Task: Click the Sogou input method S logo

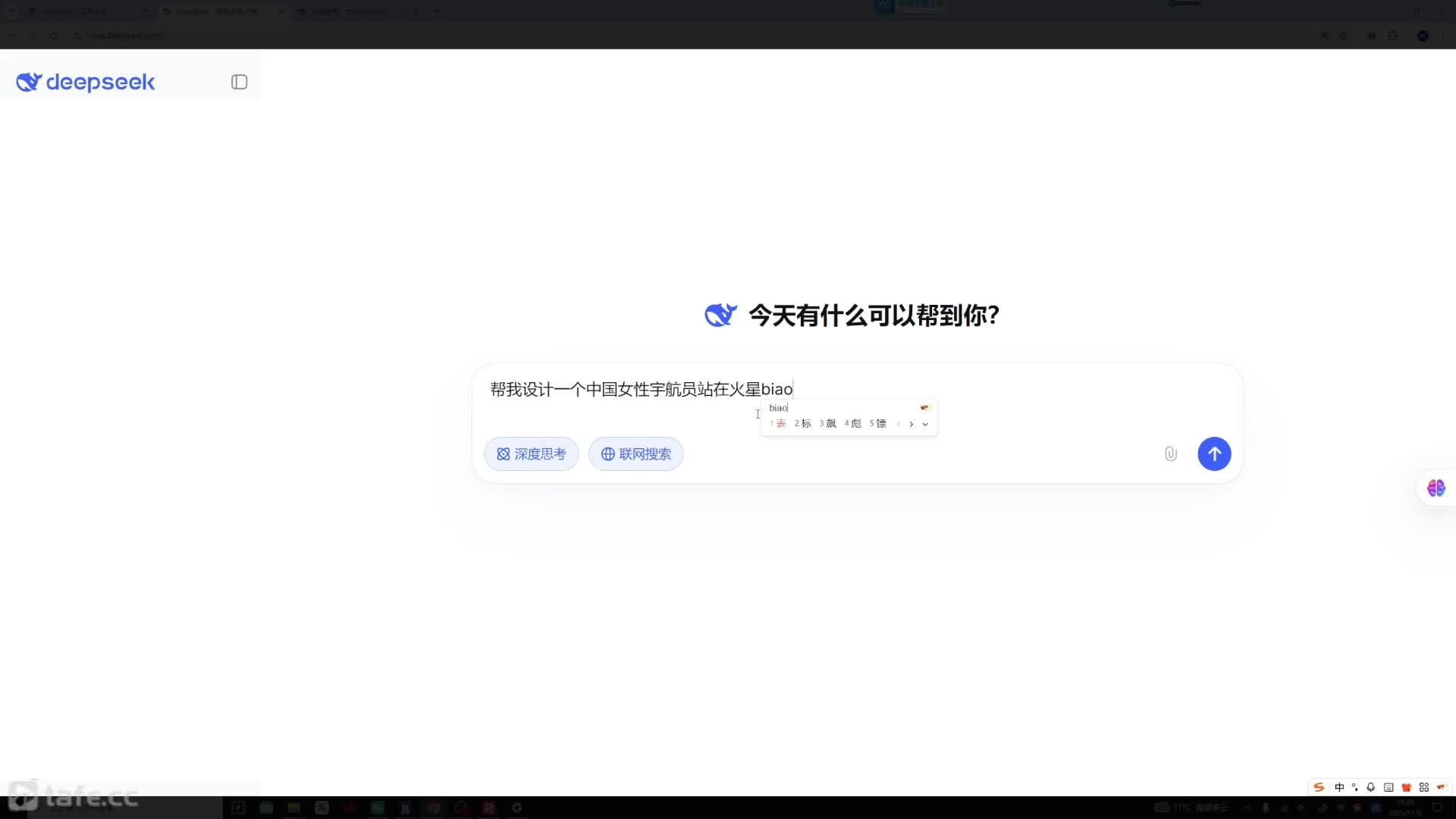Action: click(1319, 787)
